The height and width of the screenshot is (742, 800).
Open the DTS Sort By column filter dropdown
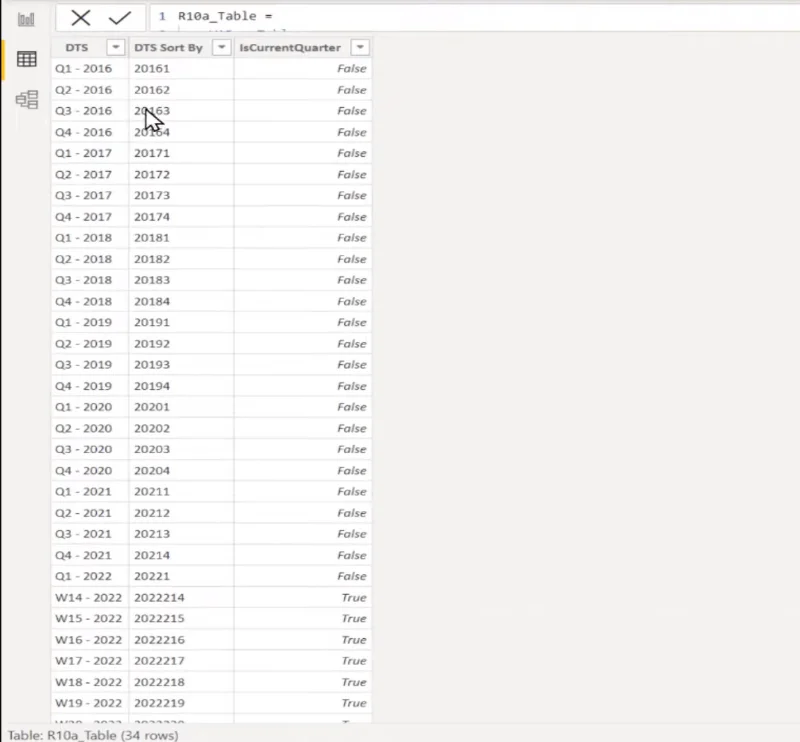click(x=221, y=47)
